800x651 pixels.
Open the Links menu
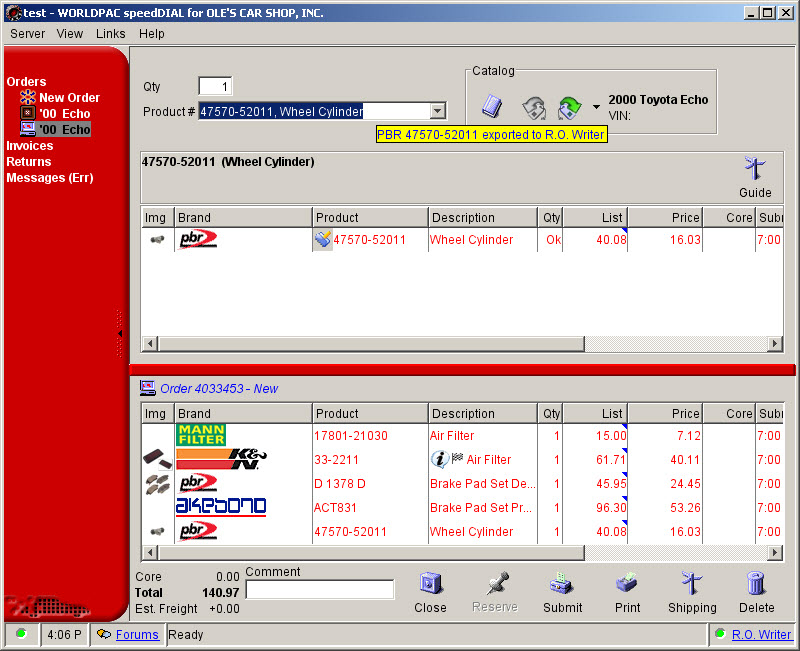pyautogui.click(x=110, y=34)
